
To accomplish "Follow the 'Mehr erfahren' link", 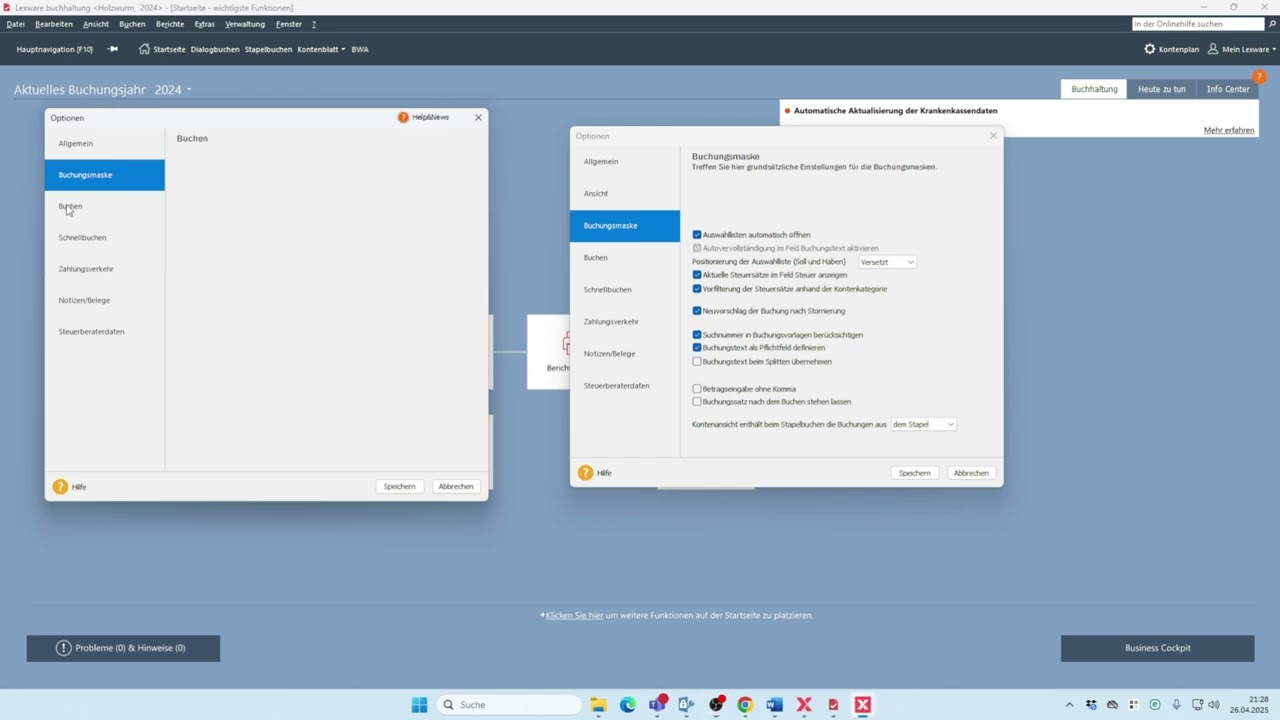I will (1229, 130).
